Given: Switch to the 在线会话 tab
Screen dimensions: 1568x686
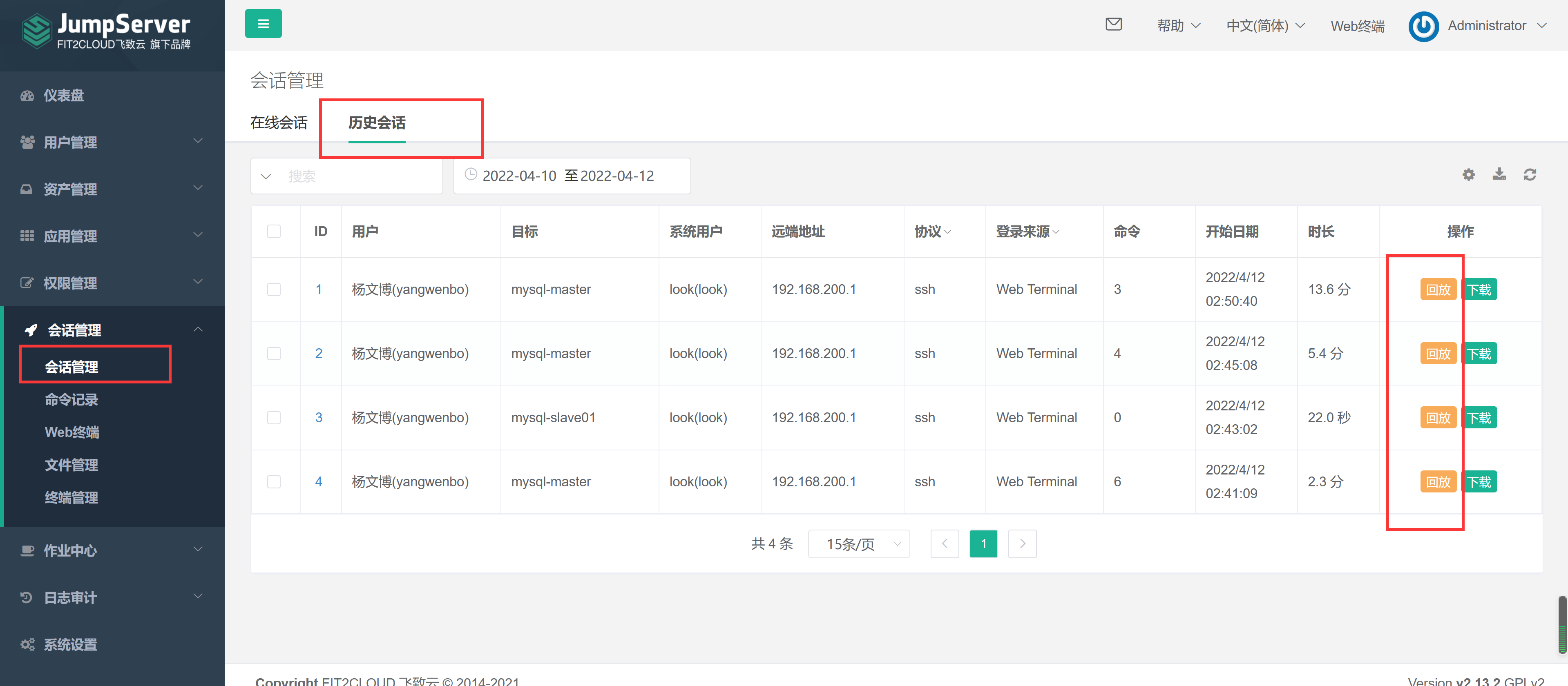Looking at the screenshot, I should (279, 123).
